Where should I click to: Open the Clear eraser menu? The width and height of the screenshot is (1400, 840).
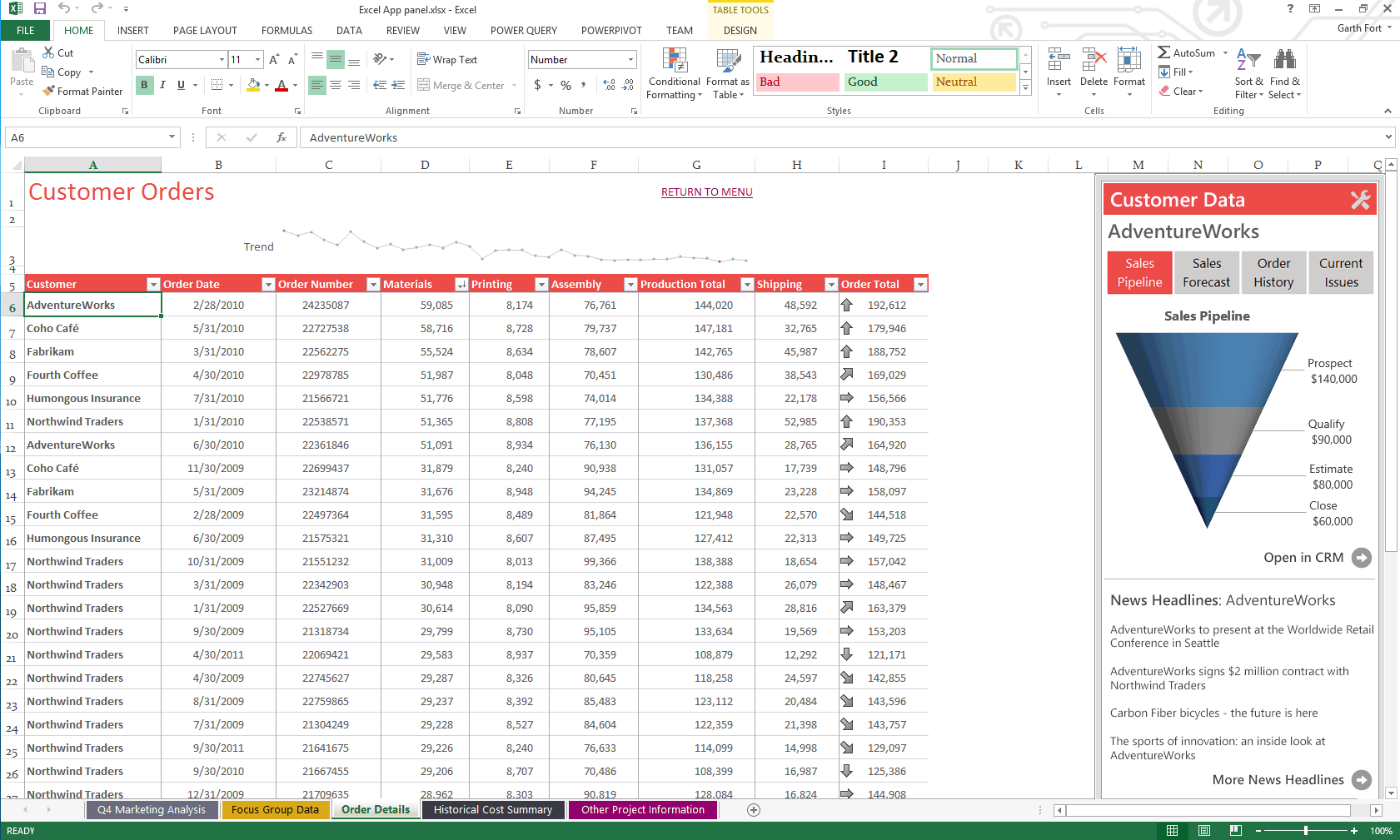coord(1181,92)
